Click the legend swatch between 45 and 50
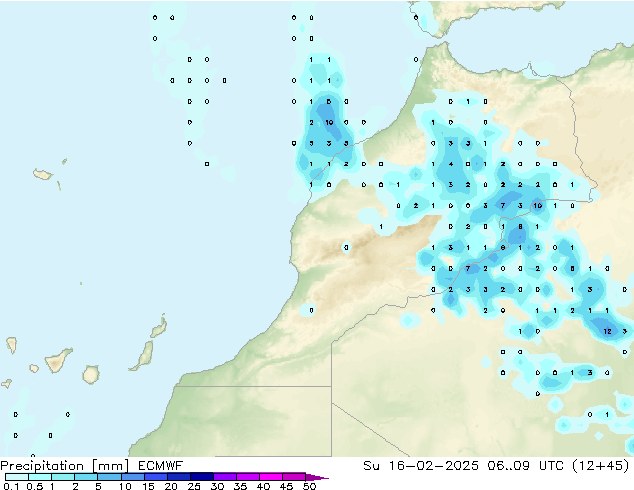Screen dimensions: 634x490 tap(294, 477)
